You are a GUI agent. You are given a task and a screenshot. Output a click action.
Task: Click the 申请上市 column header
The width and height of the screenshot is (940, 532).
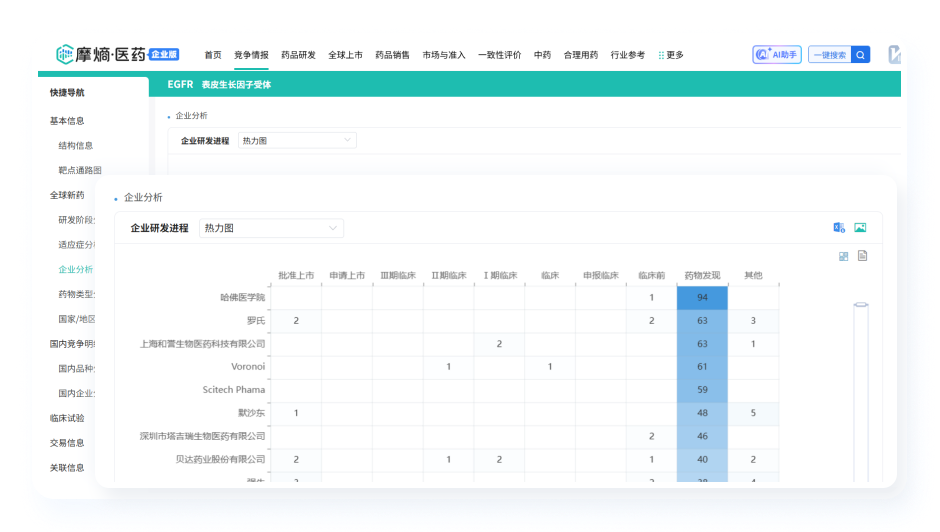347,275
